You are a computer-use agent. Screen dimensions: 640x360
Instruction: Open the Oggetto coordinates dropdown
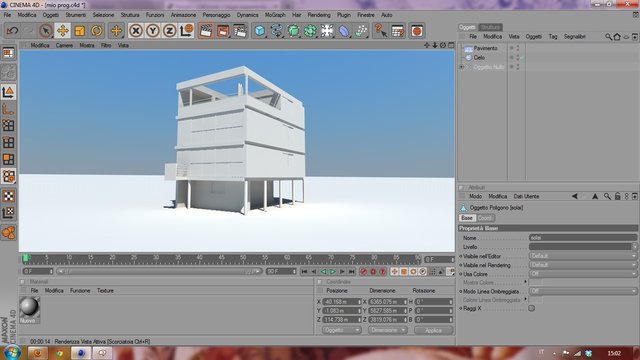coord(341,330)
